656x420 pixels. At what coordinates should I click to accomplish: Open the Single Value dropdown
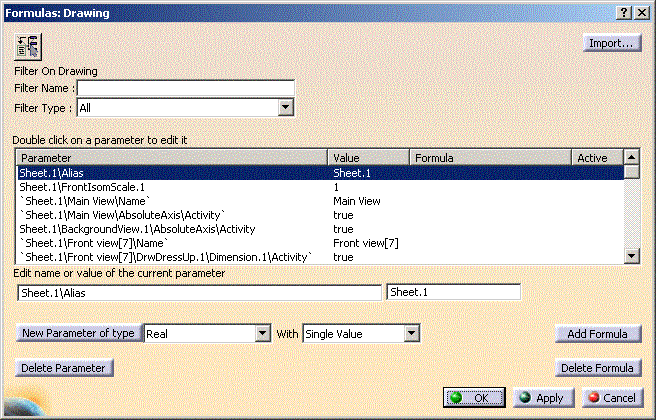[x=407, y=333]
